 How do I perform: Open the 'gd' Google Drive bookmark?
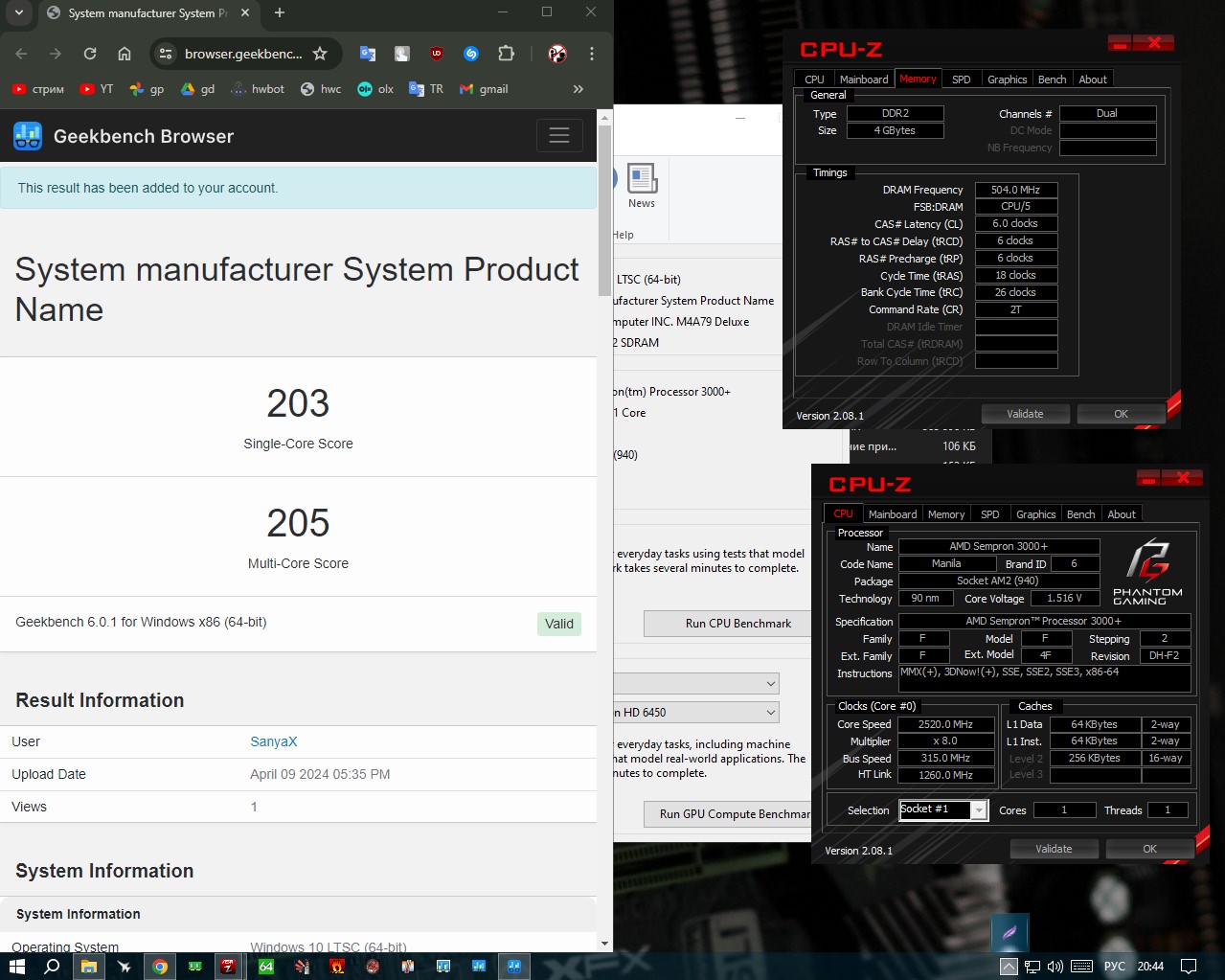198,89
